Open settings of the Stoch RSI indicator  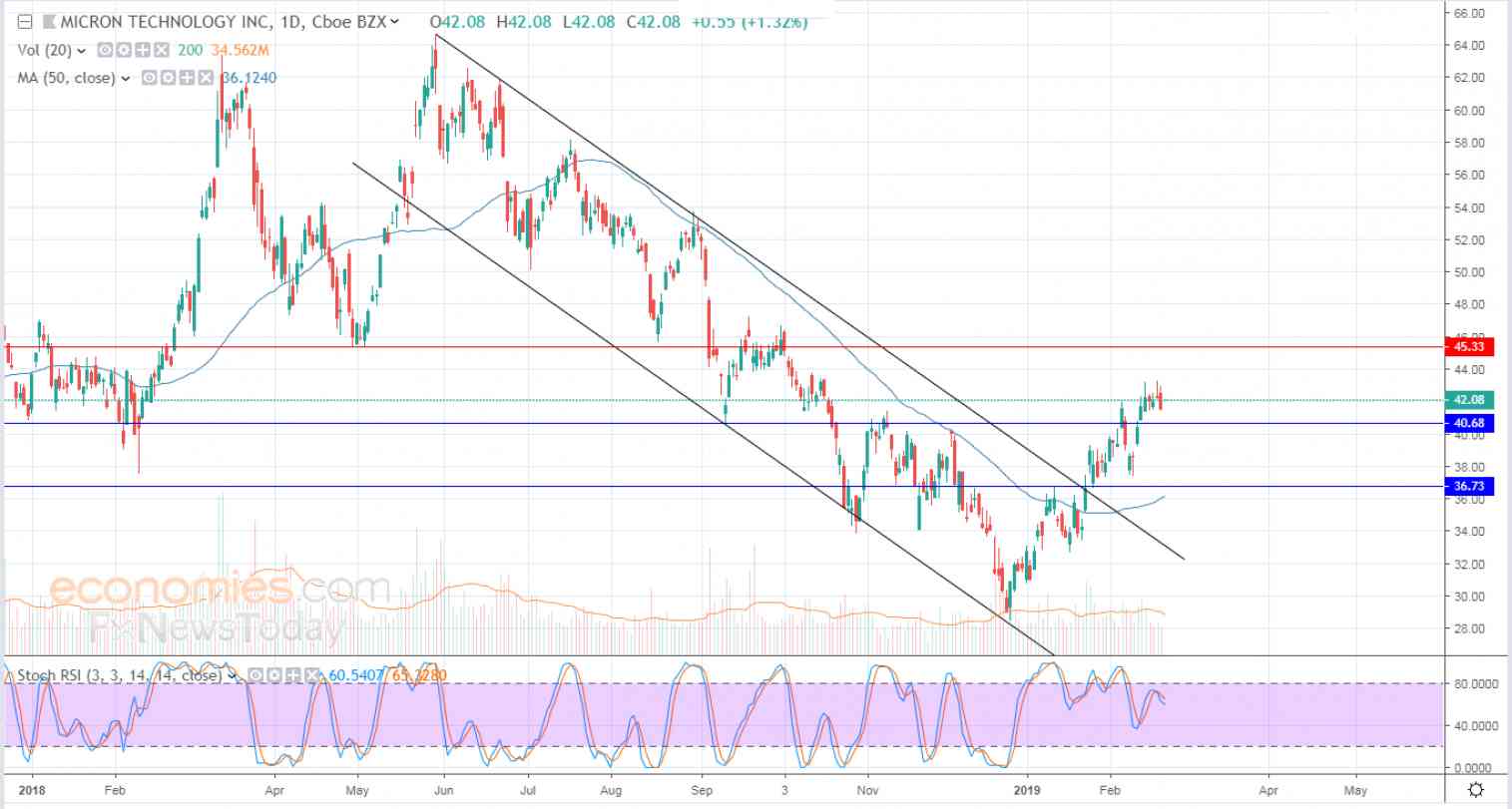point(274,675)
